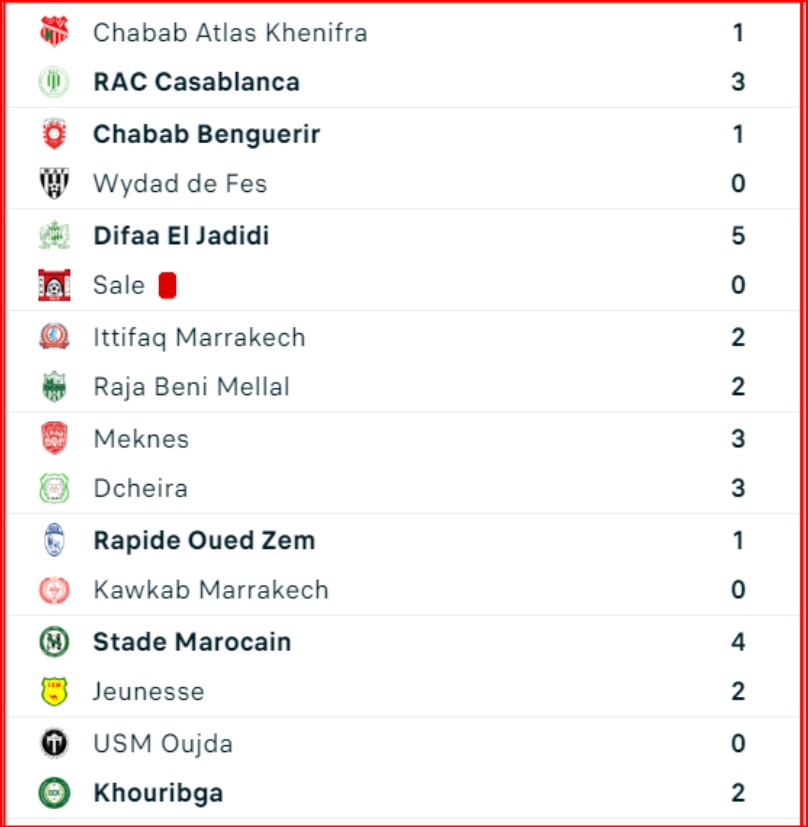Screen dimensions: 808x827
Task: Click the red card indicator beside Sale
Action: (167, 286)
